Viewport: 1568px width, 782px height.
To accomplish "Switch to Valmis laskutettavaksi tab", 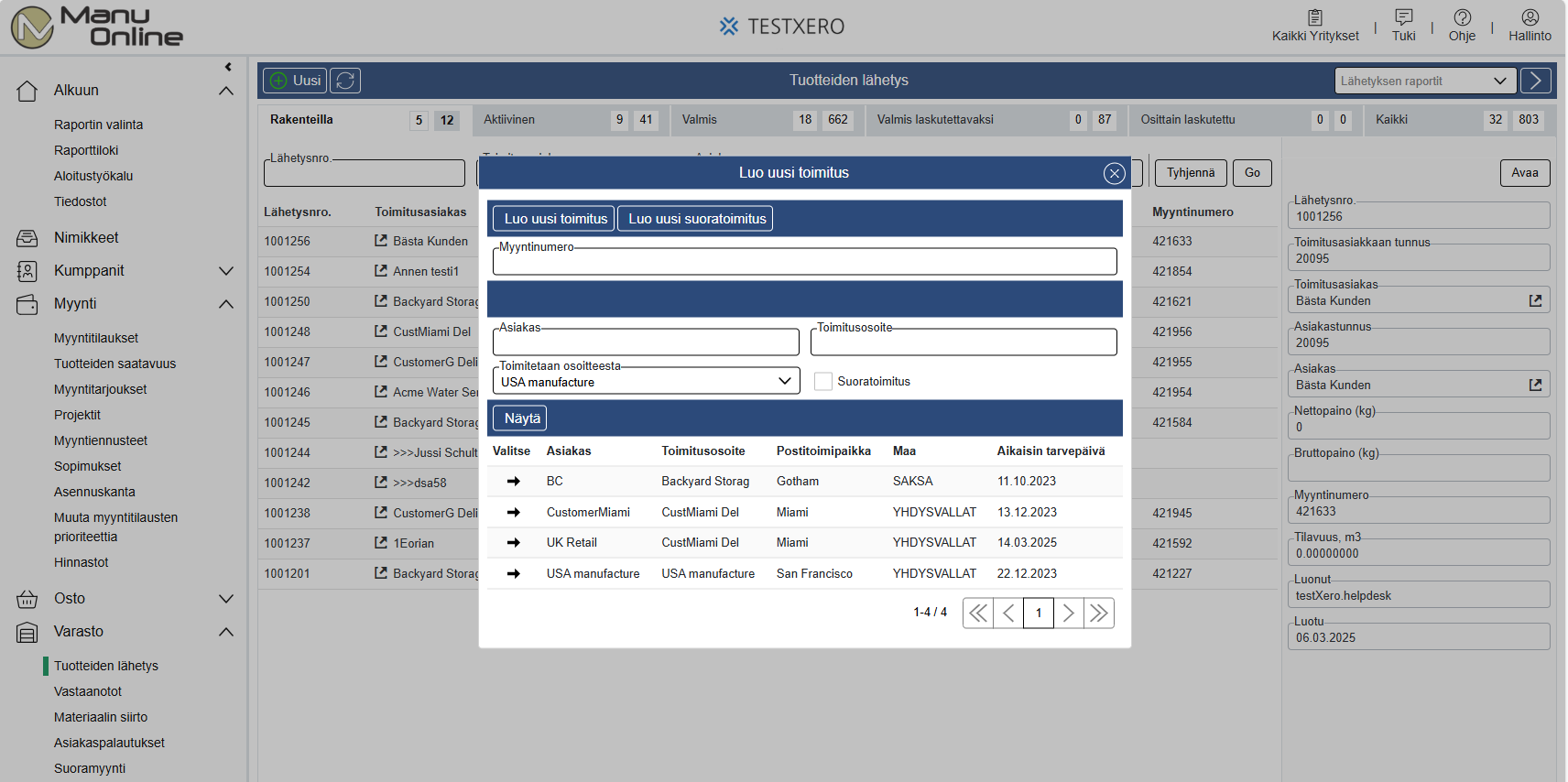I will click(x=996, y=120).
